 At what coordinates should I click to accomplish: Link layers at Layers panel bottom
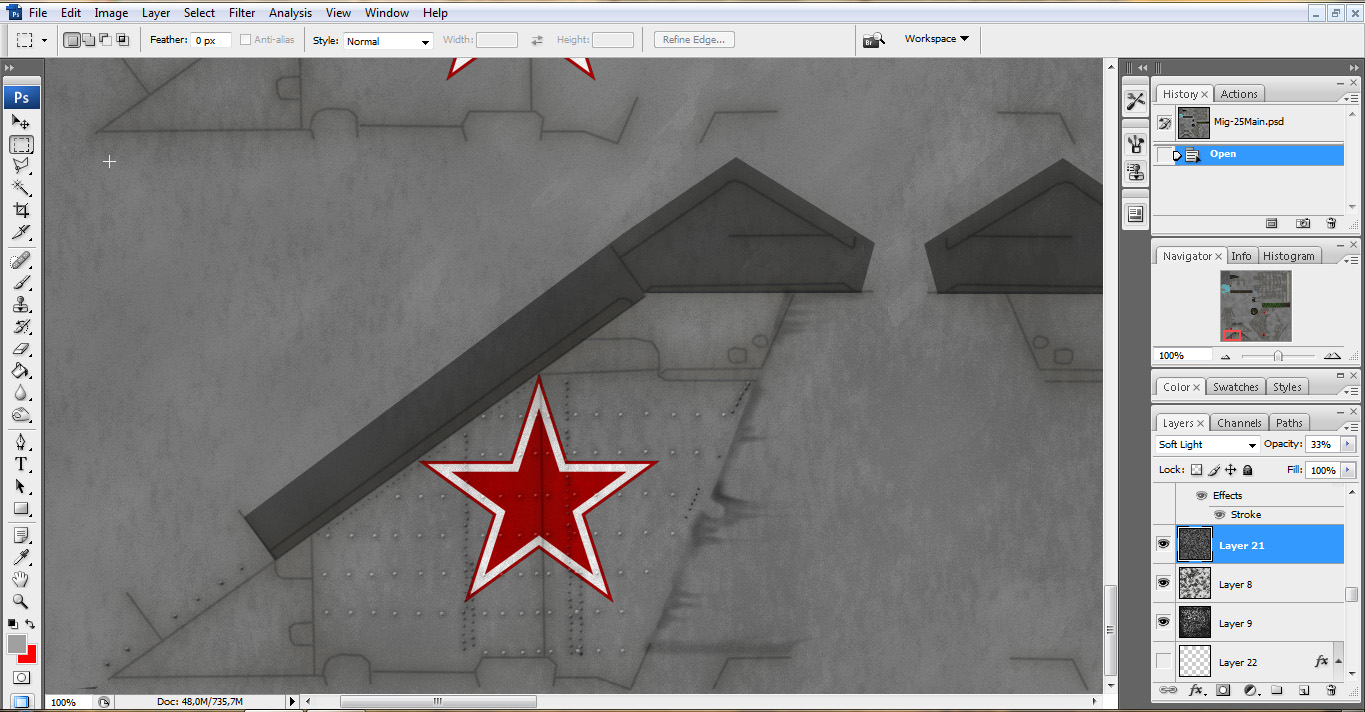click(1167, 690)
